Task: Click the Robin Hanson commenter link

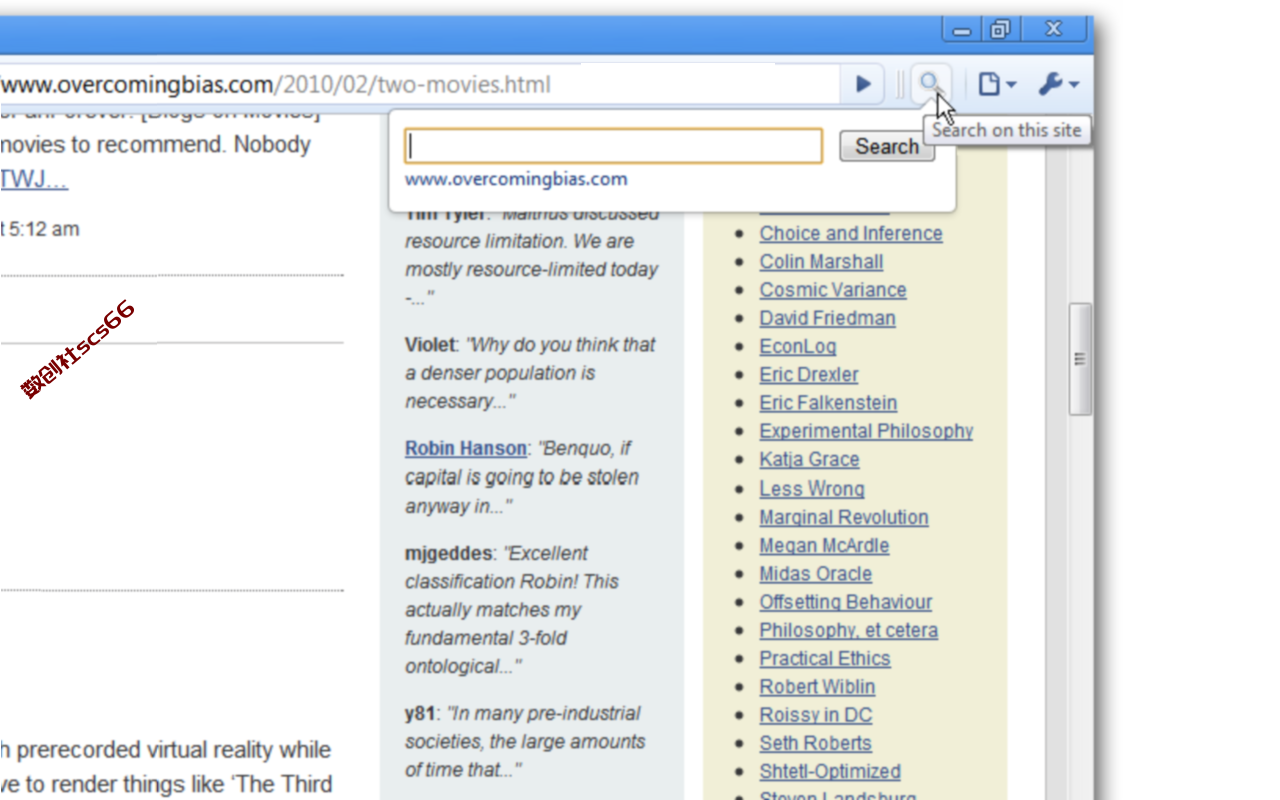Action: [x=466, y=448]
